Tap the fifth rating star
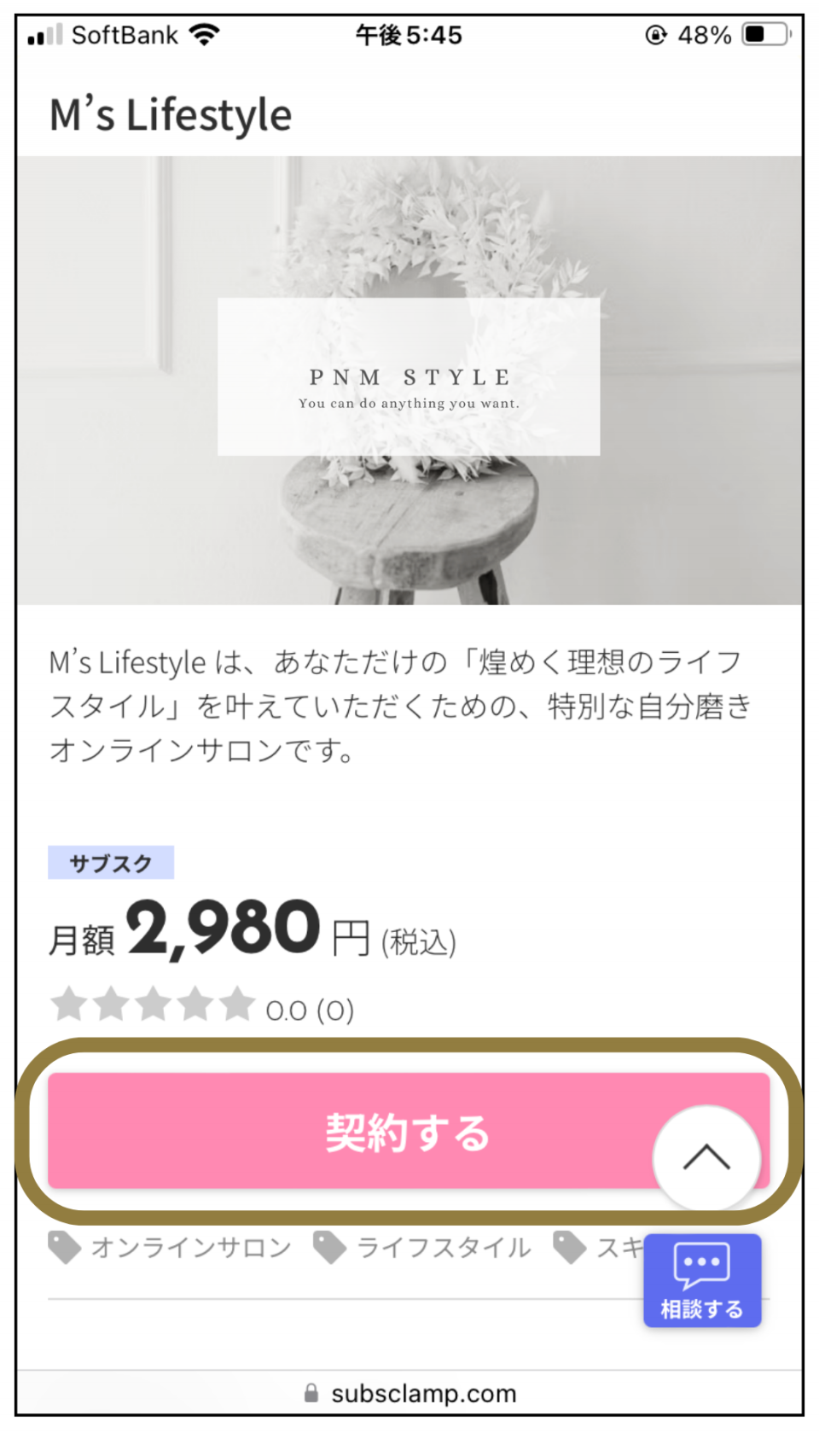The height and width of the screenshot is (1456, 819). click(x=237, y=1005)
